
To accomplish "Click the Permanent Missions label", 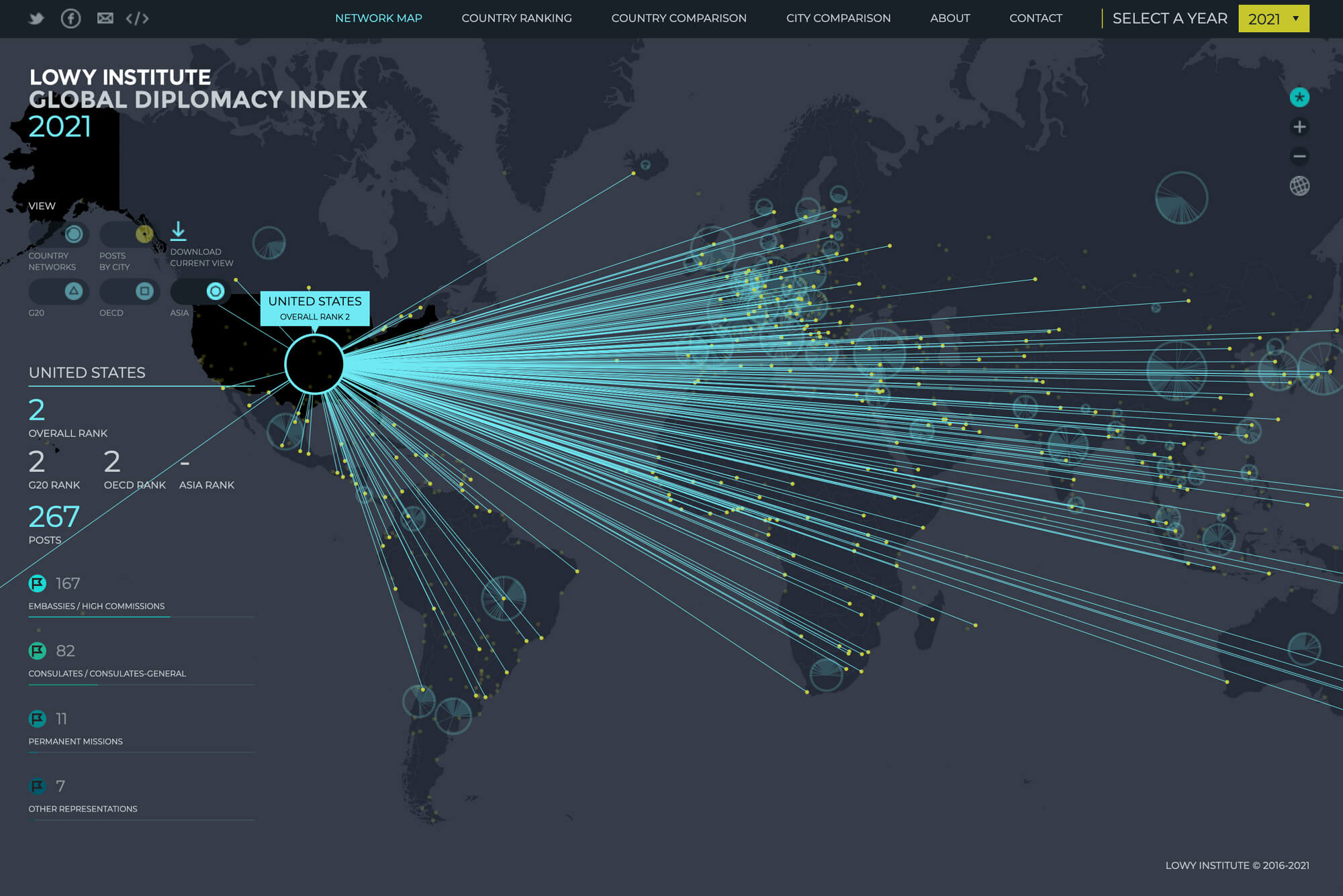I will click(75, 741).
